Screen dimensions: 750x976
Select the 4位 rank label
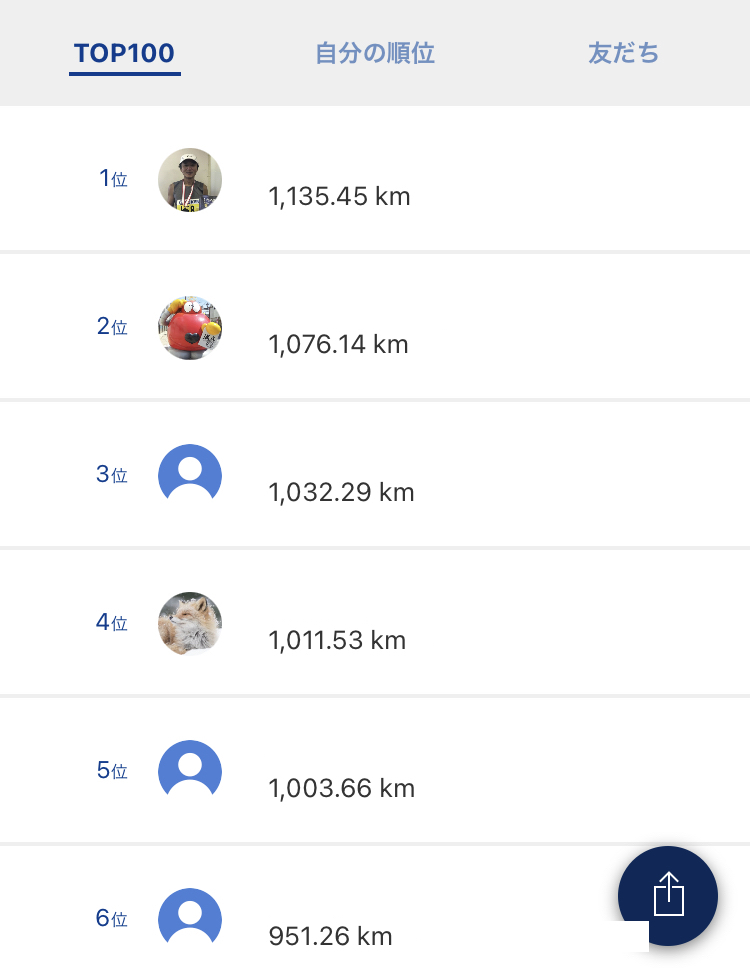click(111, 622)
